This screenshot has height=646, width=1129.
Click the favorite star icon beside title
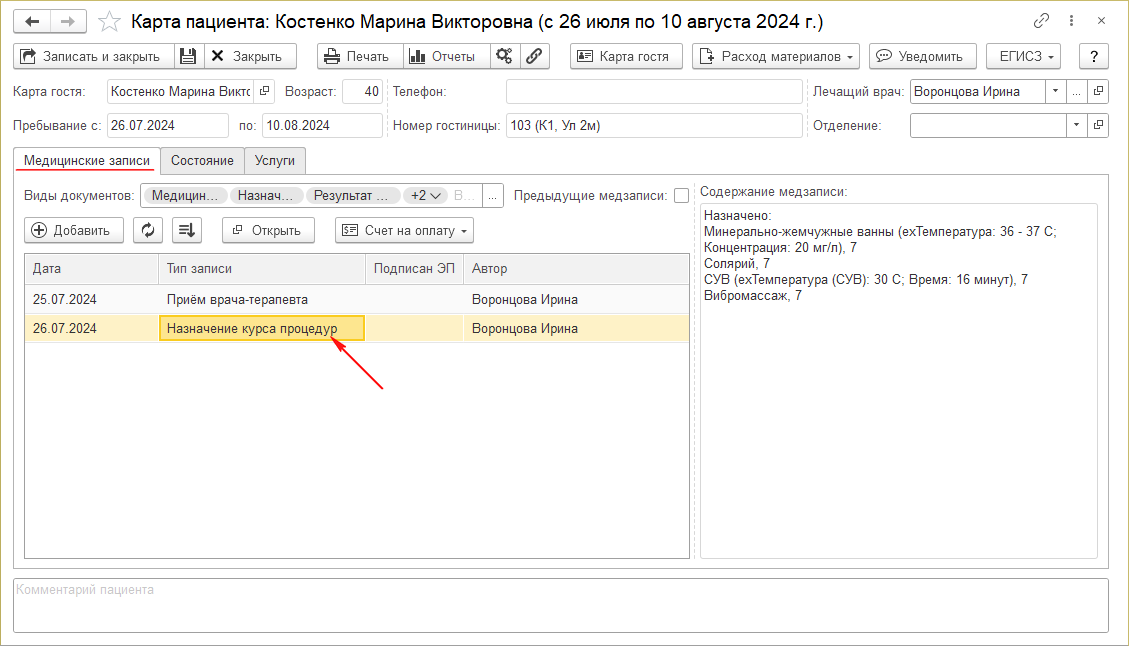point(111,21)
